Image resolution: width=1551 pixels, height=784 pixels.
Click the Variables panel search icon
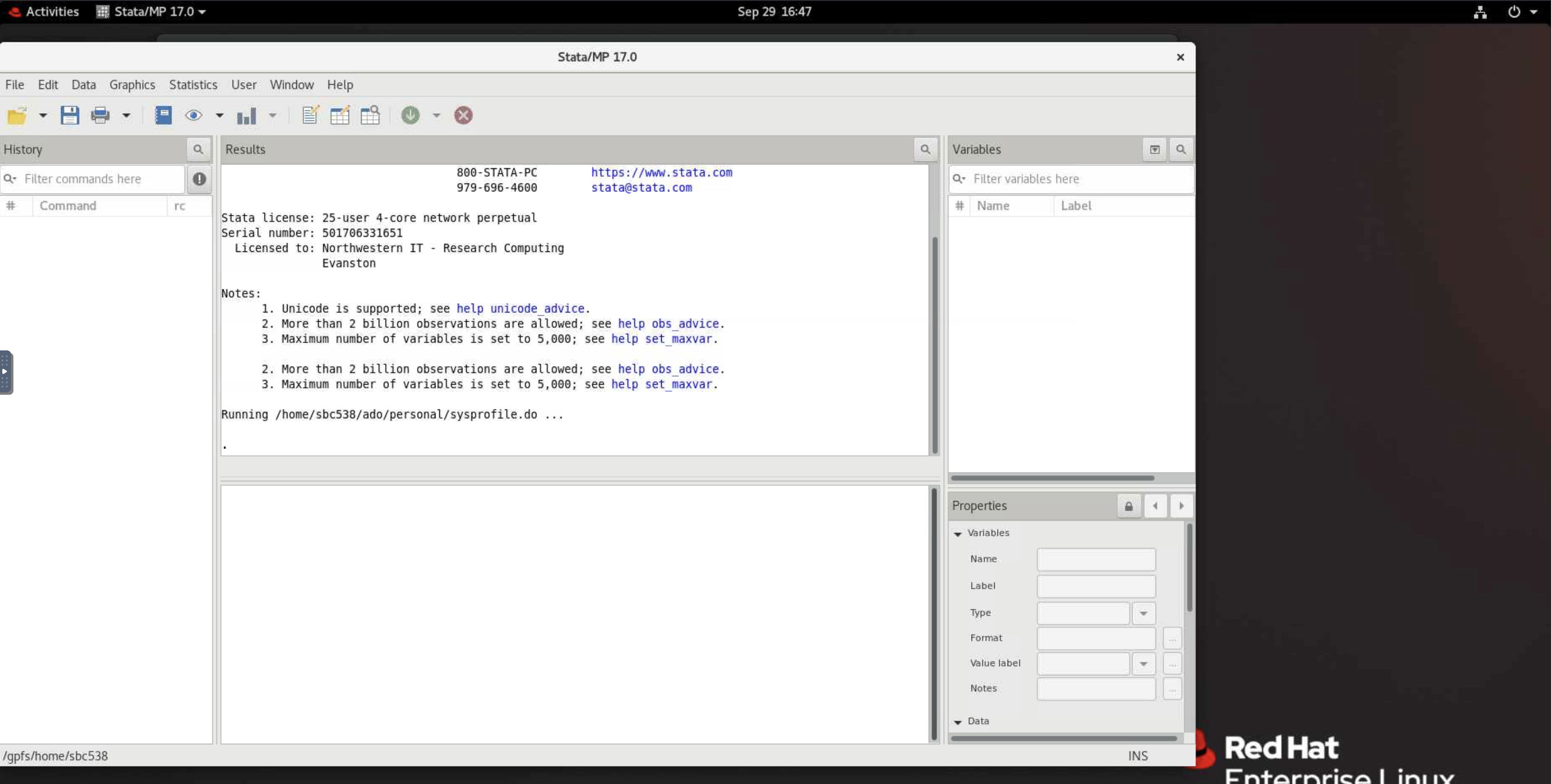point(1181,149)
